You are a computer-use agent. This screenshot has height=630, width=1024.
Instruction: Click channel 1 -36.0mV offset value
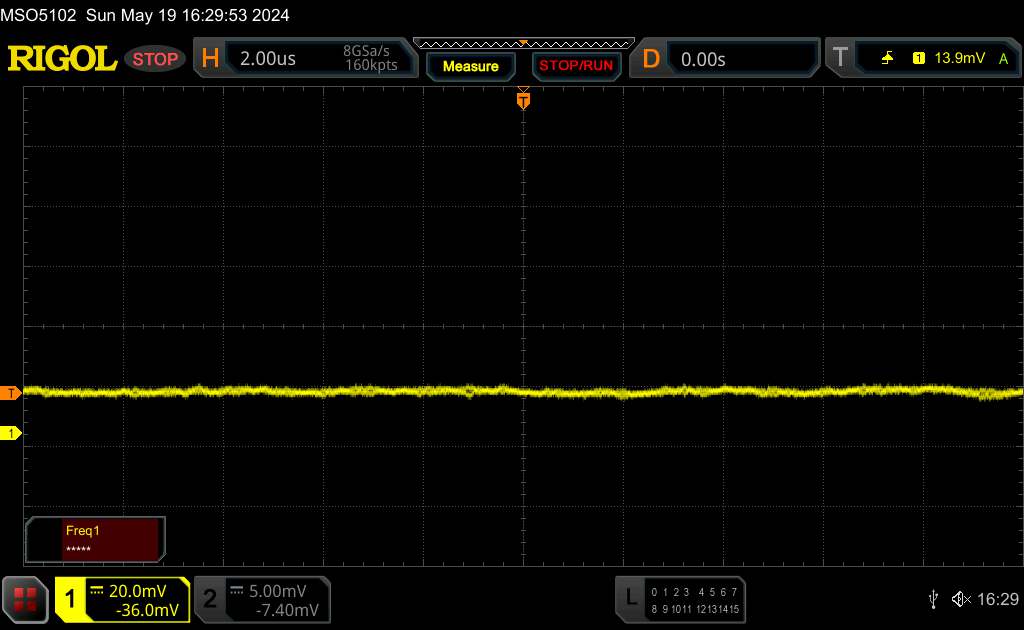[x=147, y=610]
